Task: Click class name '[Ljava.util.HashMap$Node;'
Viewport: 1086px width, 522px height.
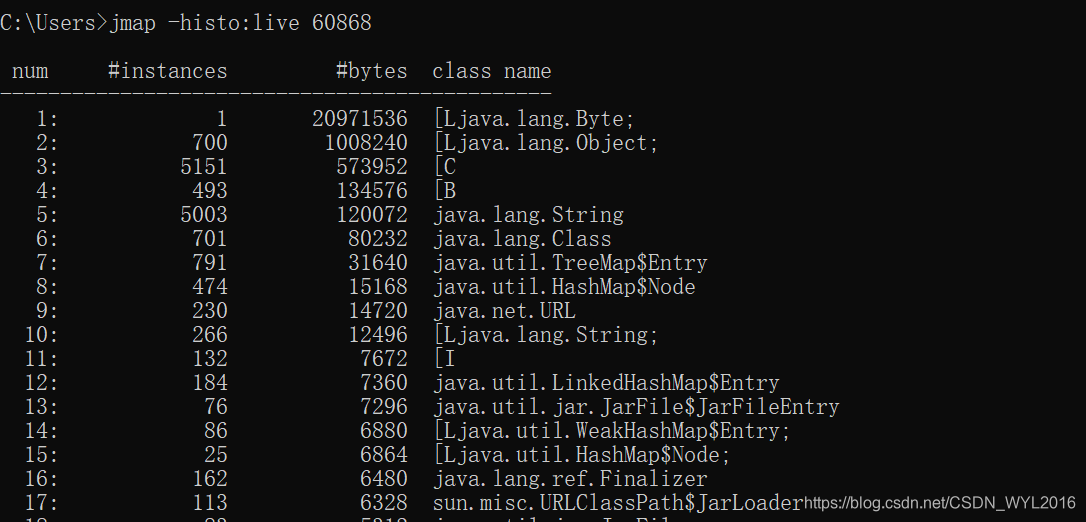Action: pos(582,455)
